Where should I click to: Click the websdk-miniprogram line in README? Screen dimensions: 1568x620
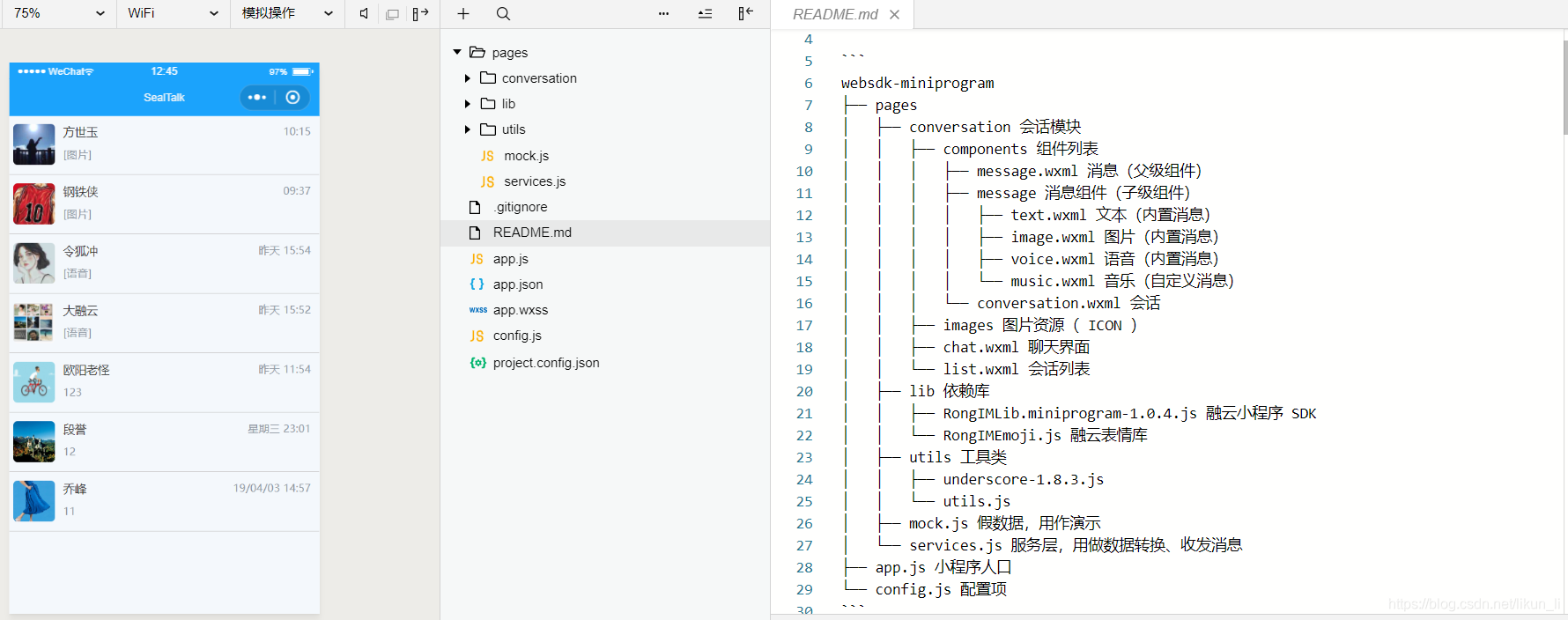tap(917, 83)
